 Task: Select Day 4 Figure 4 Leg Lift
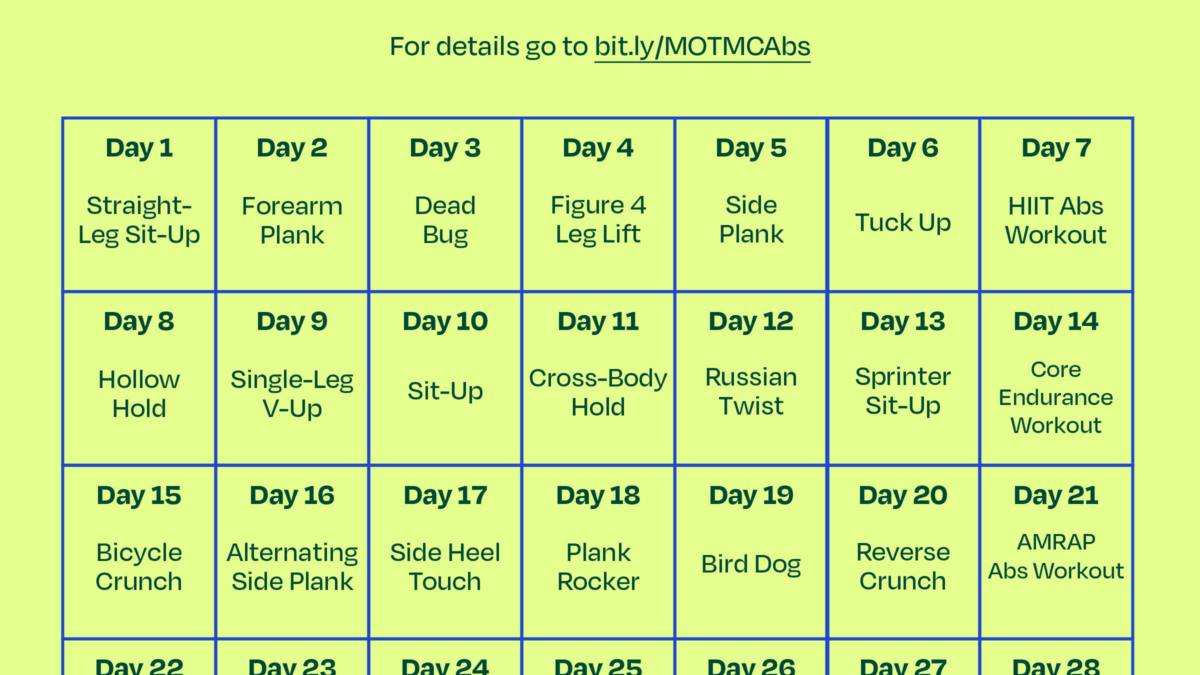tap(598, 205)
